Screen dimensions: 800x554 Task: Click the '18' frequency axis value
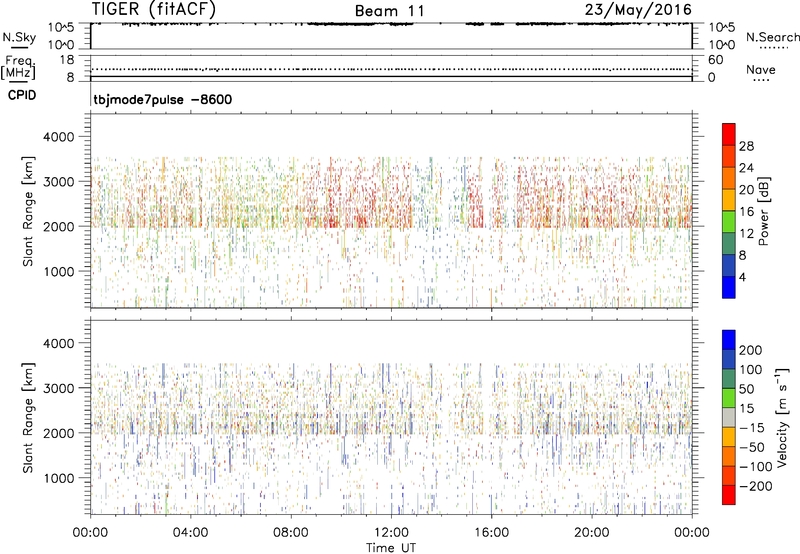pyautogui.click(x=66, y=60)
